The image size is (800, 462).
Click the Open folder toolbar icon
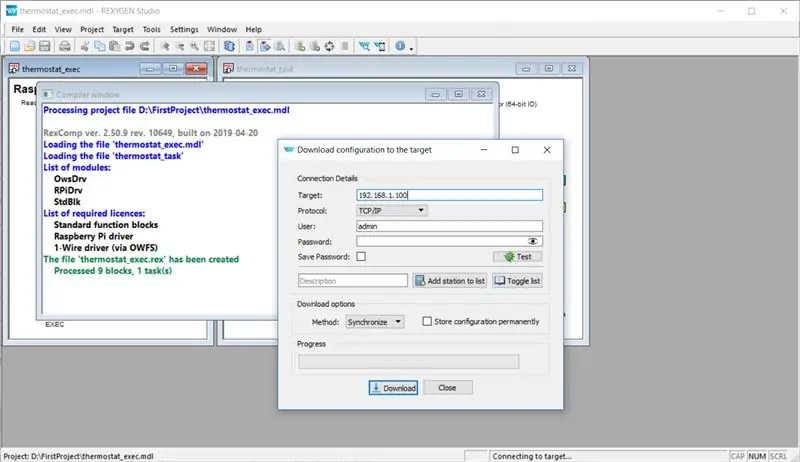(30, 46)
